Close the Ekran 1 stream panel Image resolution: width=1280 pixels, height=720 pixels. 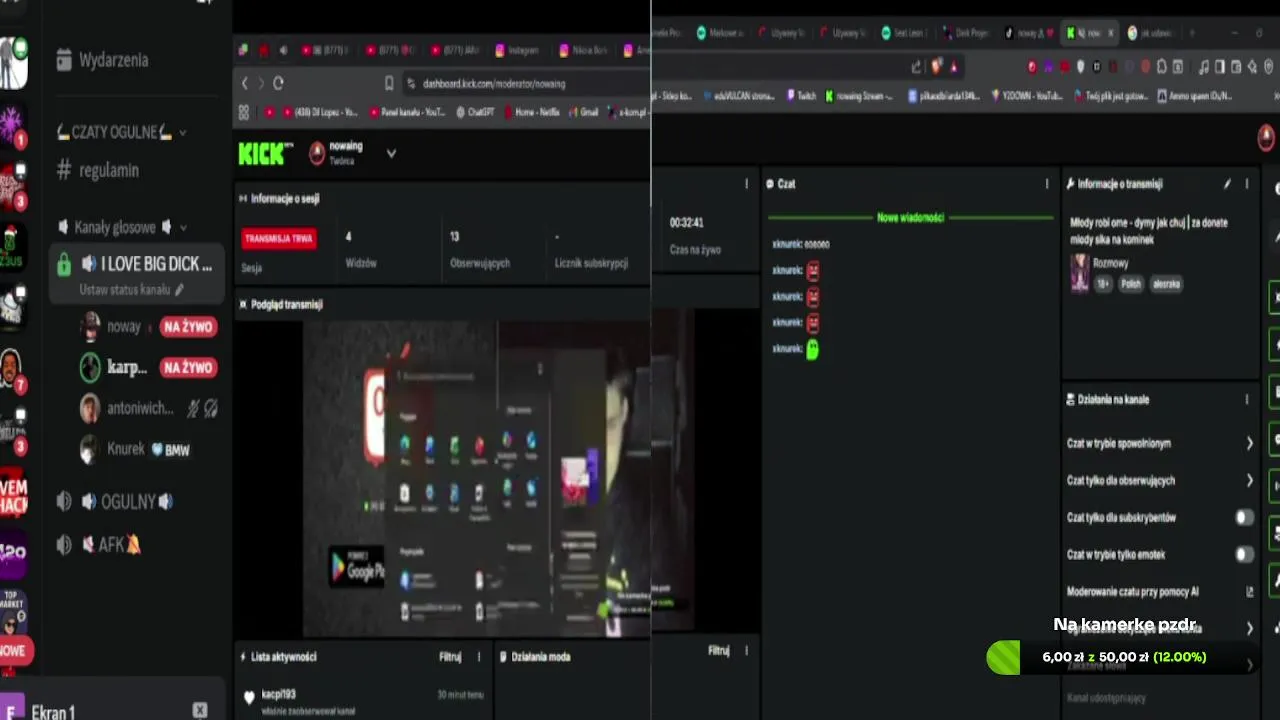200,710
